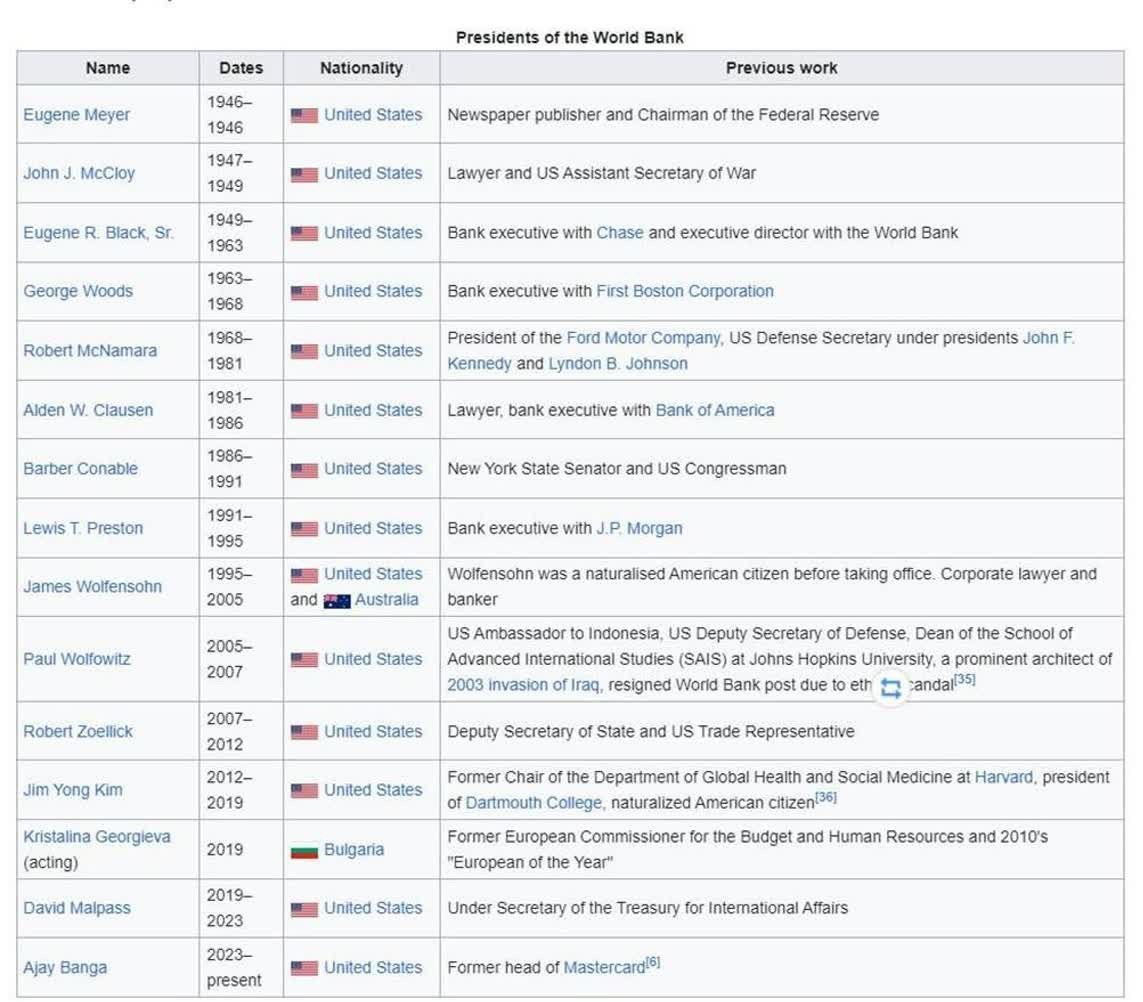Open the Eugene Meyer link
The width and height of the screenshot is (1143, 1002).
(x=77, y=115)
